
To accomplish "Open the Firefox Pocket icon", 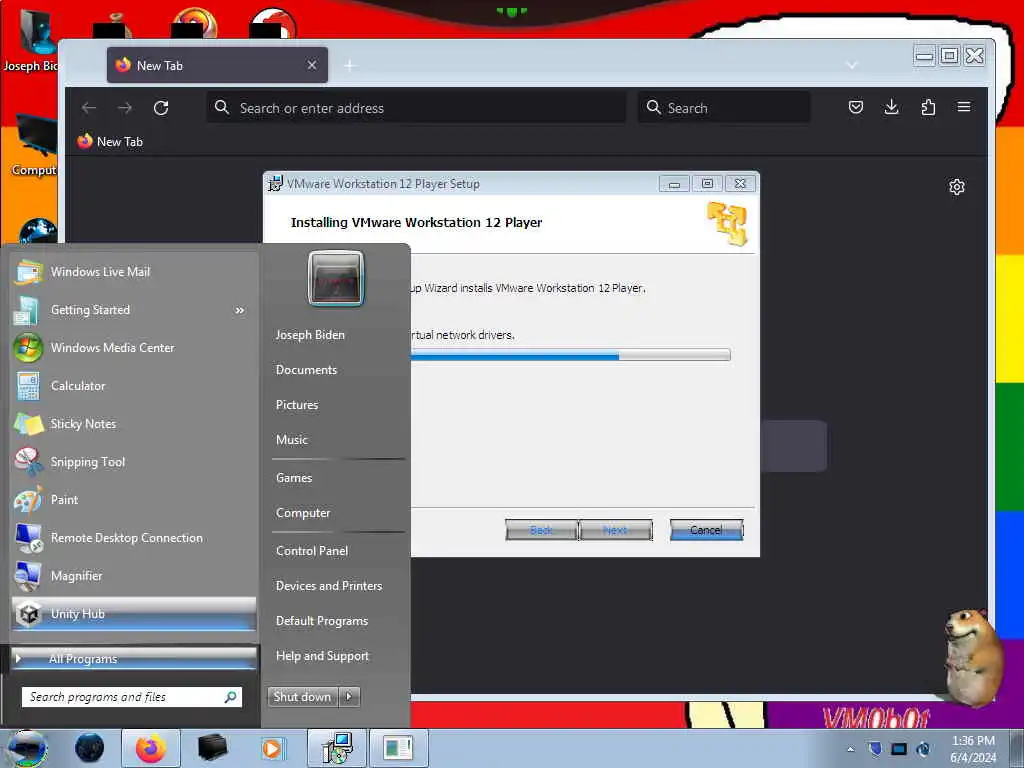I will coord(856,107).
